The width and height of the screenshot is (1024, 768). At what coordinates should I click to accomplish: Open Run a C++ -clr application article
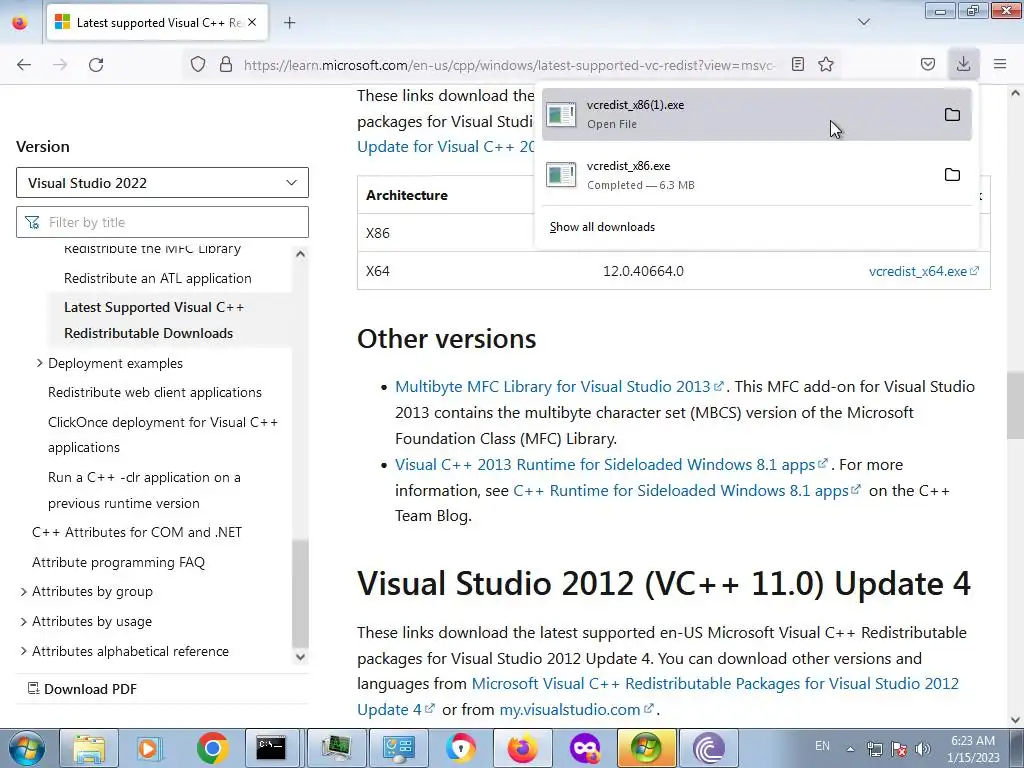pos(144,490)
